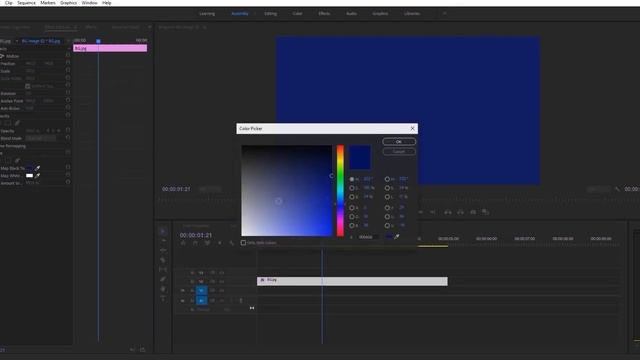Pick the Color Picker eyedropper tool
Image resolution: width=640 pixels, height=360 pixels.
click(397, 236)
